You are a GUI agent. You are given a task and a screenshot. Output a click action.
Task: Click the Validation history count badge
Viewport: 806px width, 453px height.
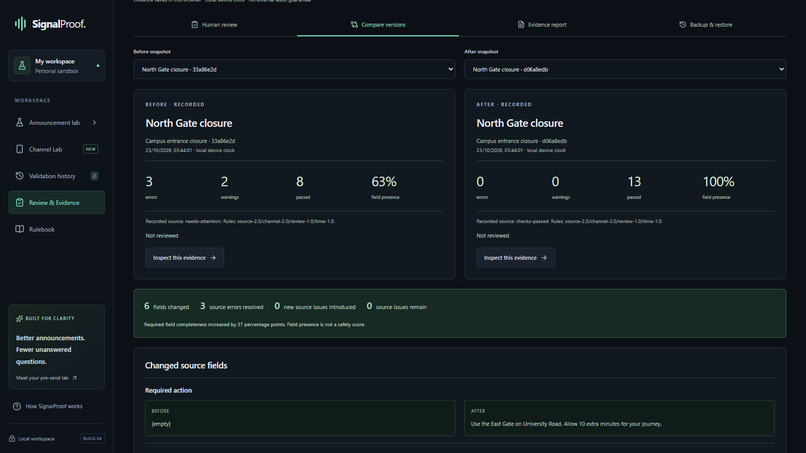pos(94,176)
